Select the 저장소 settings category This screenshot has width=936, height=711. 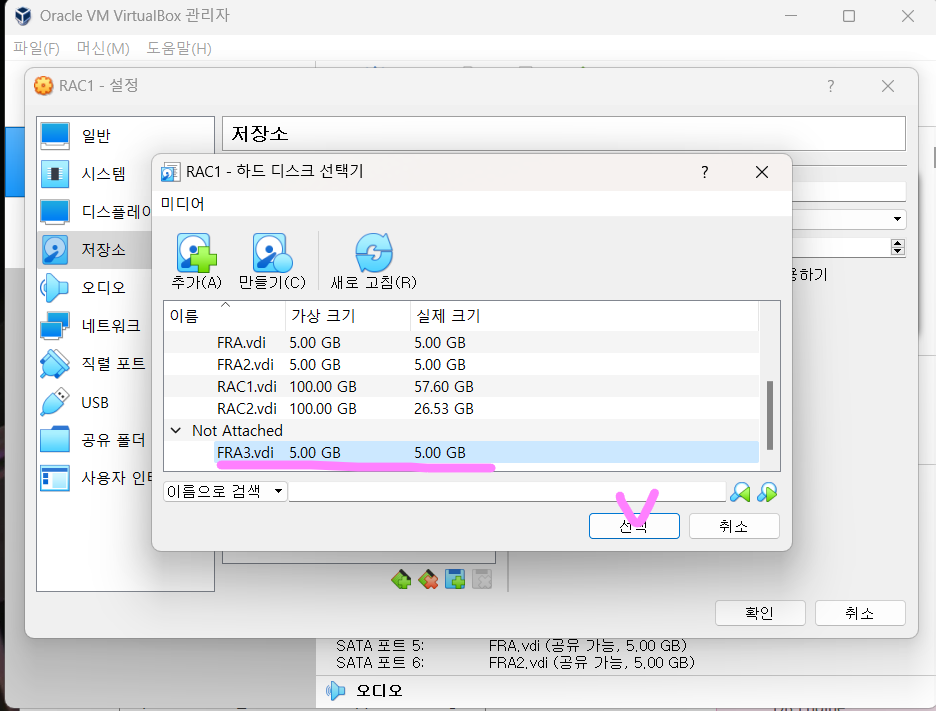pos(96,250)
